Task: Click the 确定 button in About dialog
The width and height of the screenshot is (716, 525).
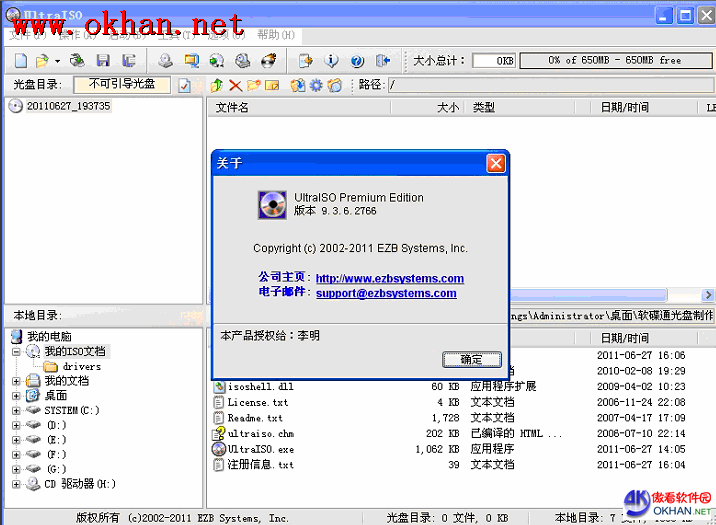Action: [x=472, y=360]
